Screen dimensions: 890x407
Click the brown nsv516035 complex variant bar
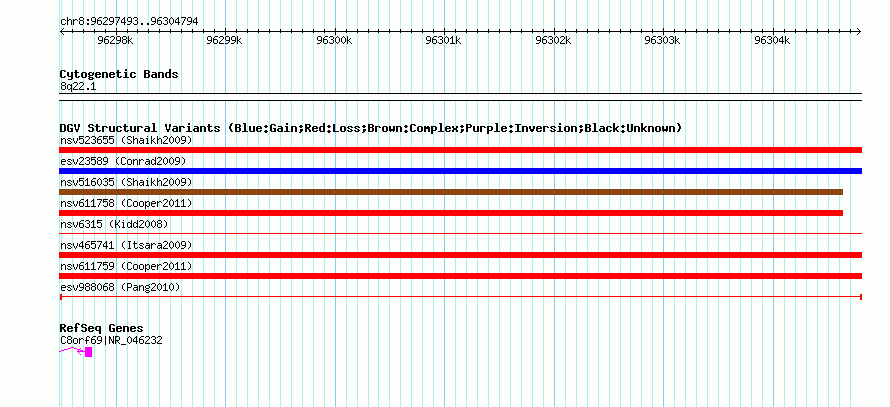pos(451,192)
